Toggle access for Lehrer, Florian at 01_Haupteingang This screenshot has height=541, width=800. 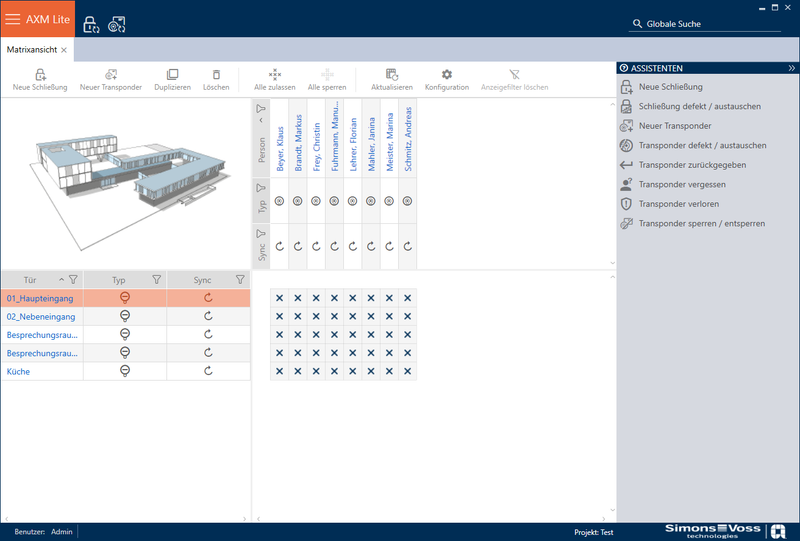(x=353, y=298)
